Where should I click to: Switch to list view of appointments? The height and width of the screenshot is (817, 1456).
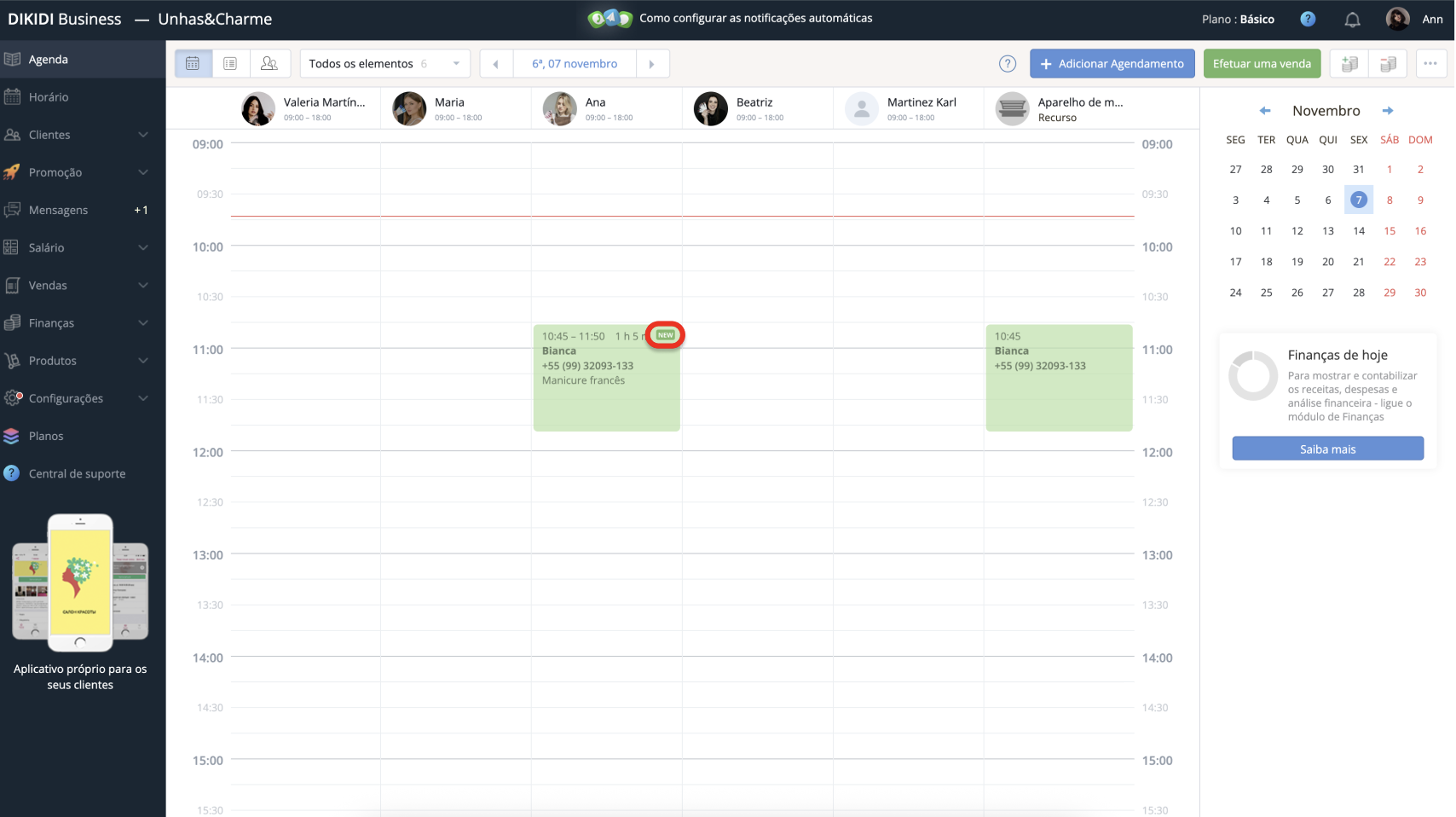[x=230, y=64]
